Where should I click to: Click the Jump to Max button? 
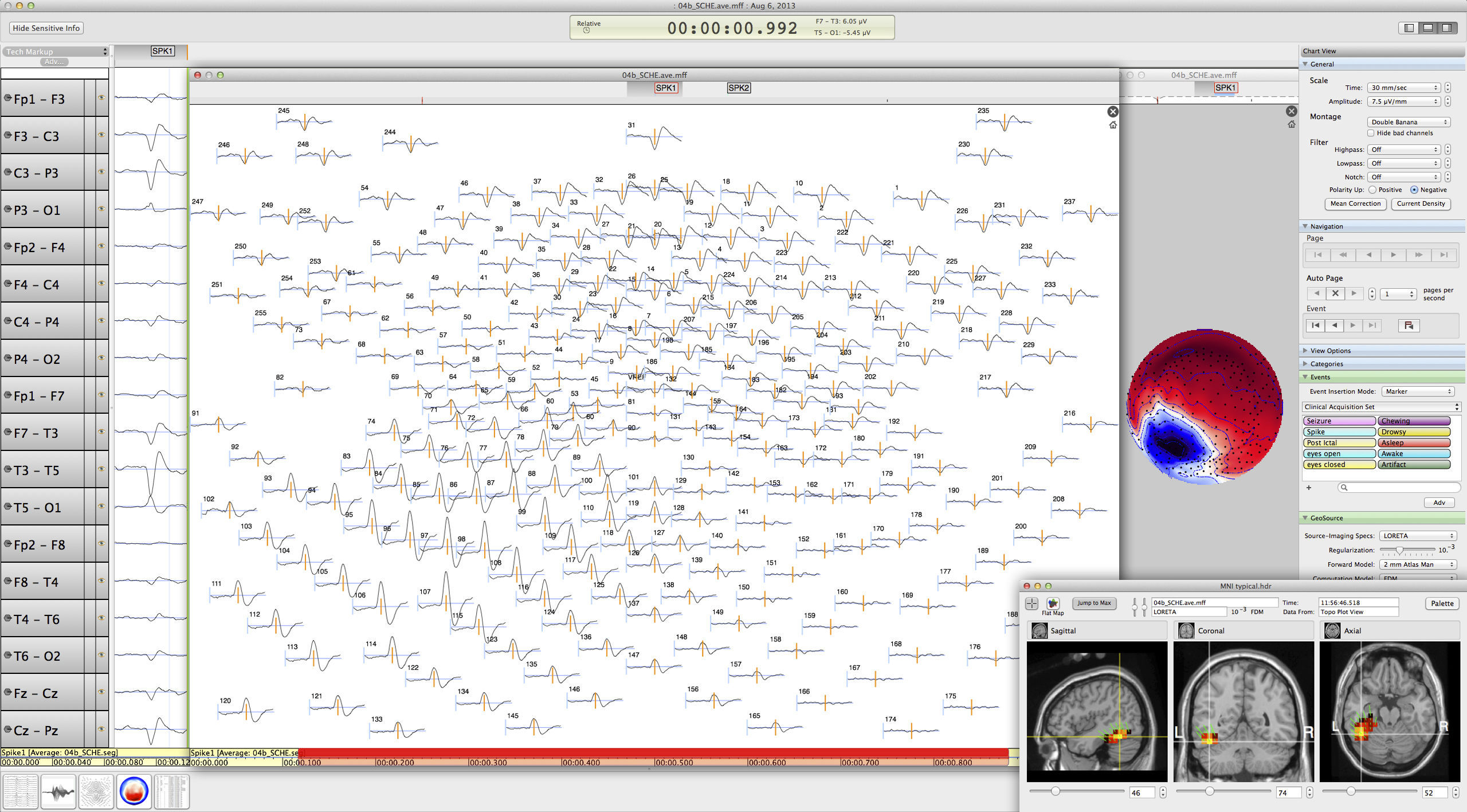pyautogui.click(x=1094, y=603)
